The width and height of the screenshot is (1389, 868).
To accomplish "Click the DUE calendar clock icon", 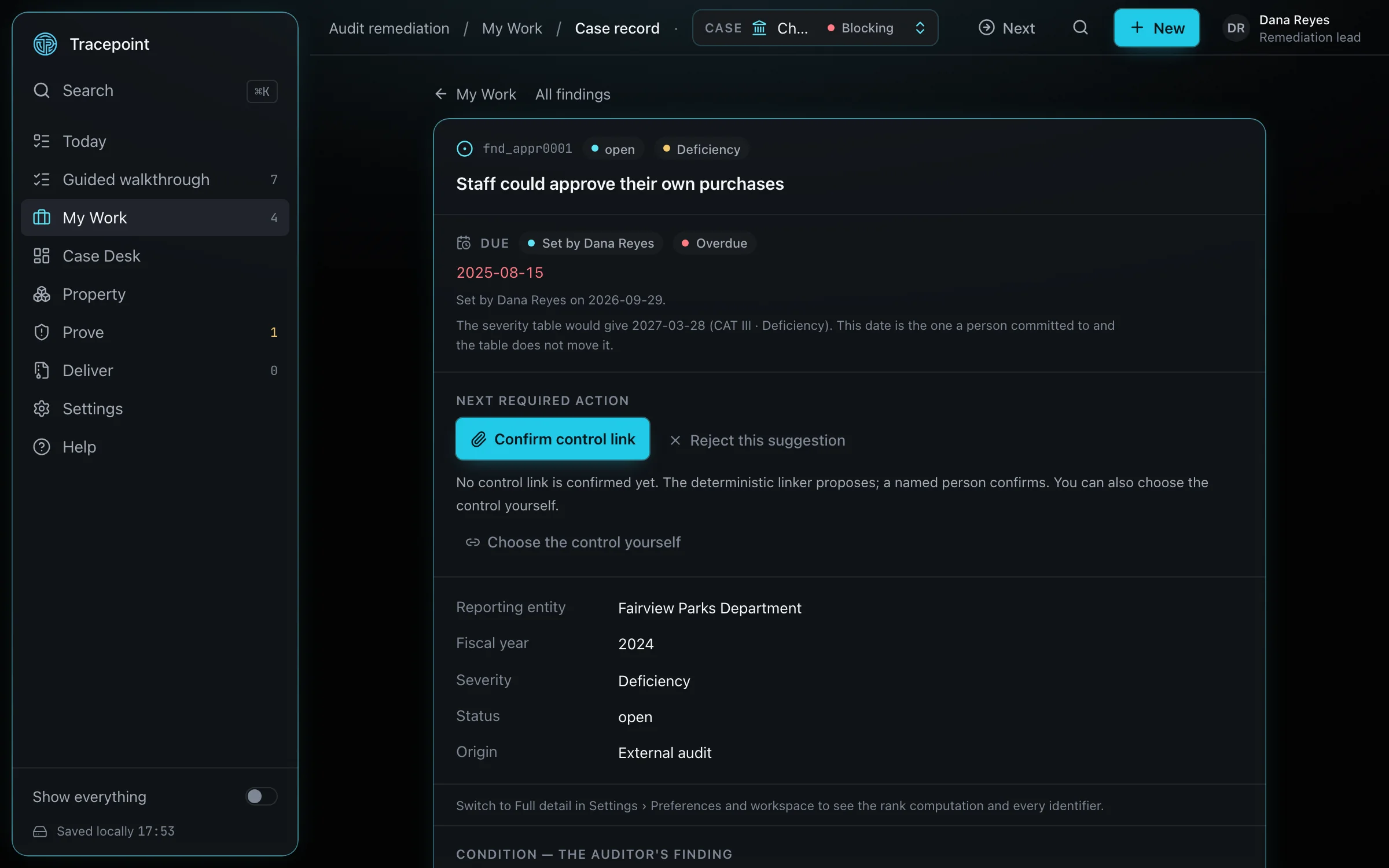I will click(x=464, y=243).
